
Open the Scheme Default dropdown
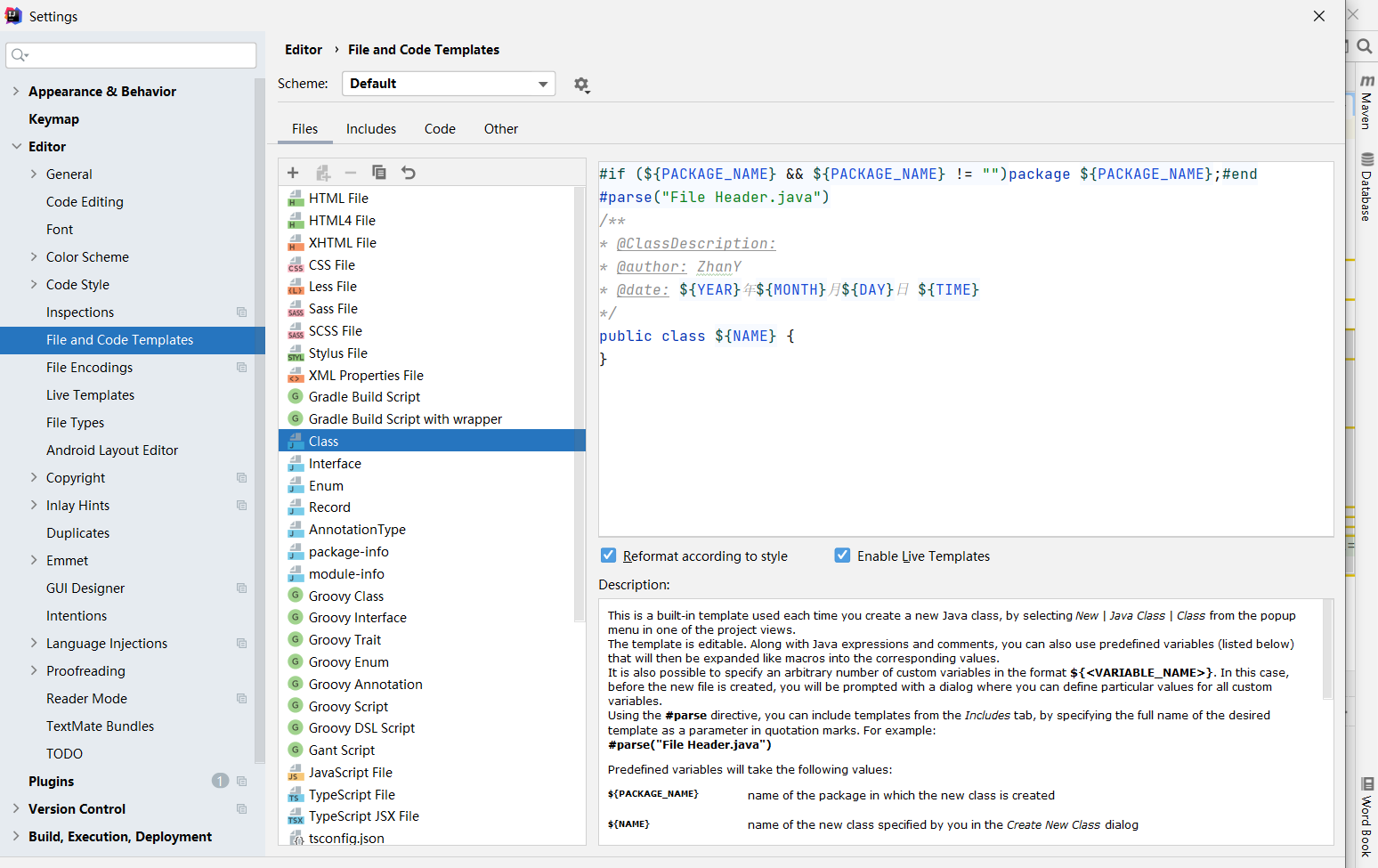(x=449, y=84)
